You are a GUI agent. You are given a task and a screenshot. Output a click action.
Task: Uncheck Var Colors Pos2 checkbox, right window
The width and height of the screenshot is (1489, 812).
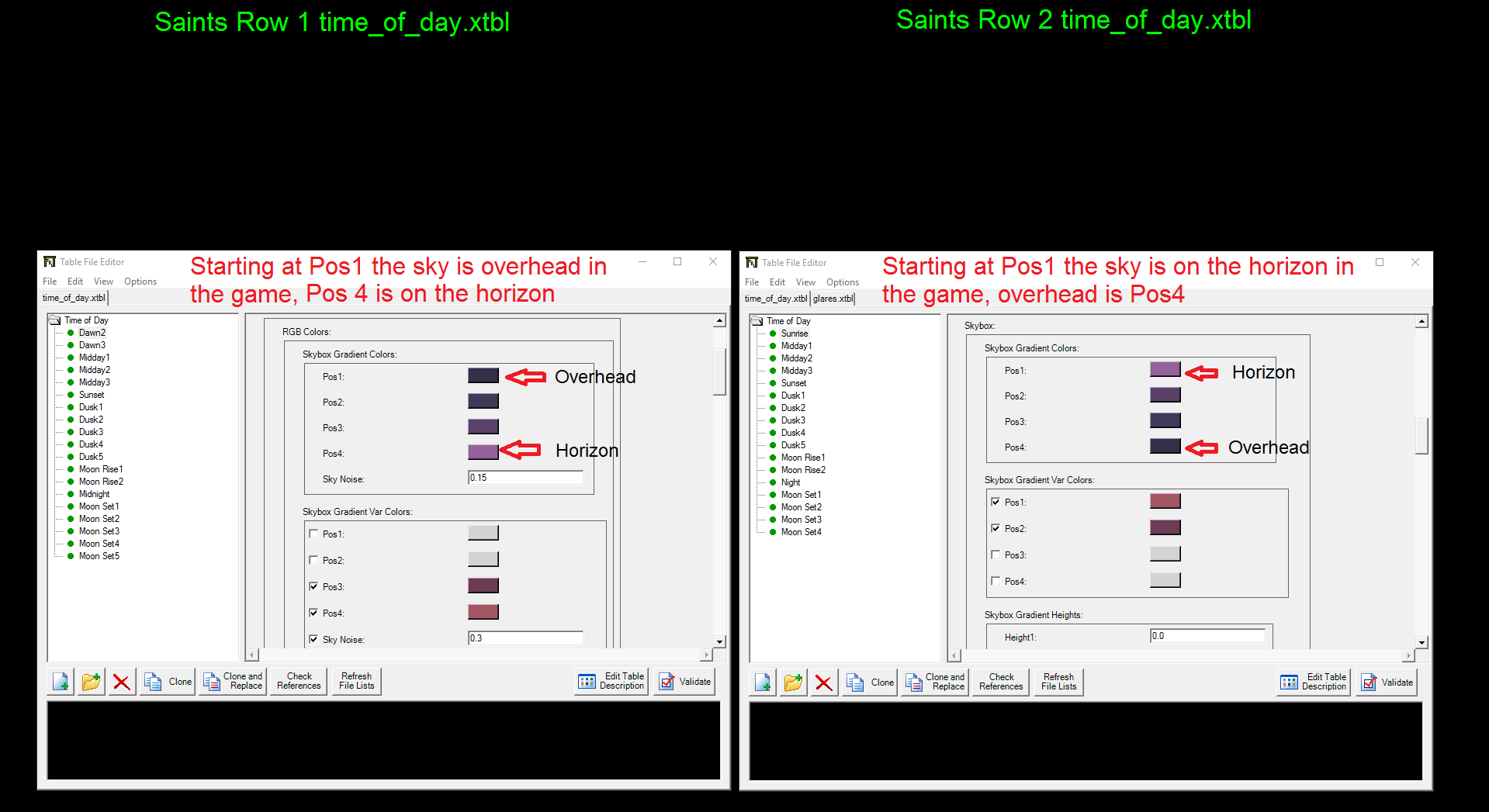tap(996, 528)
